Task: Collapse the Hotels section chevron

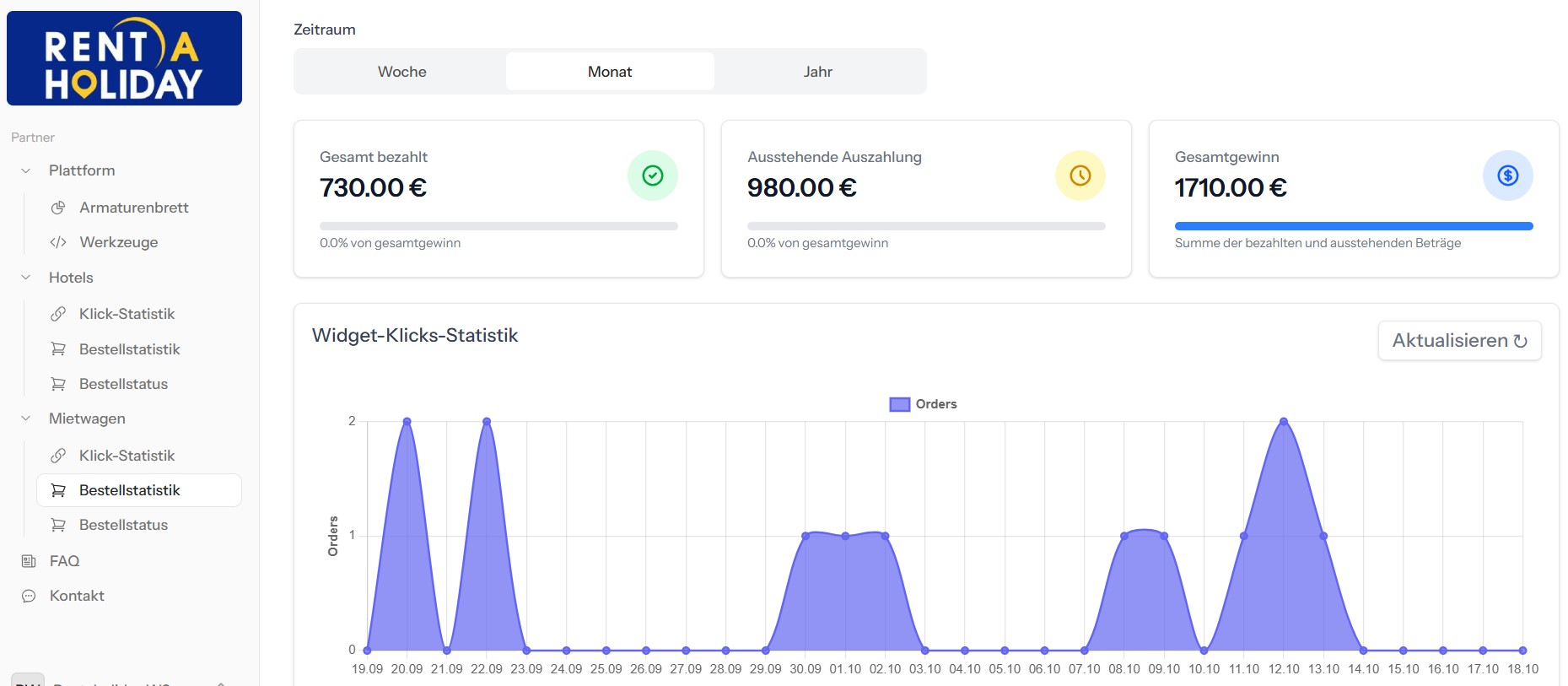Action: pos(26,278)
